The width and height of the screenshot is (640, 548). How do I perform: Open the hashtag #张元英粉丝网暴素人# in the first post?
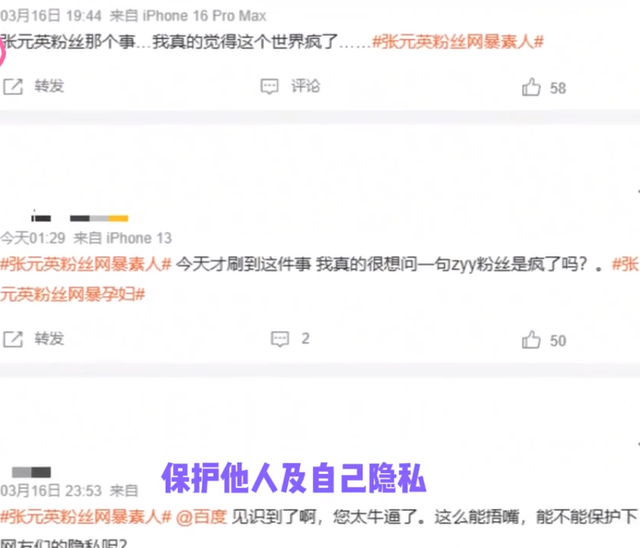[x=458, y=42]
